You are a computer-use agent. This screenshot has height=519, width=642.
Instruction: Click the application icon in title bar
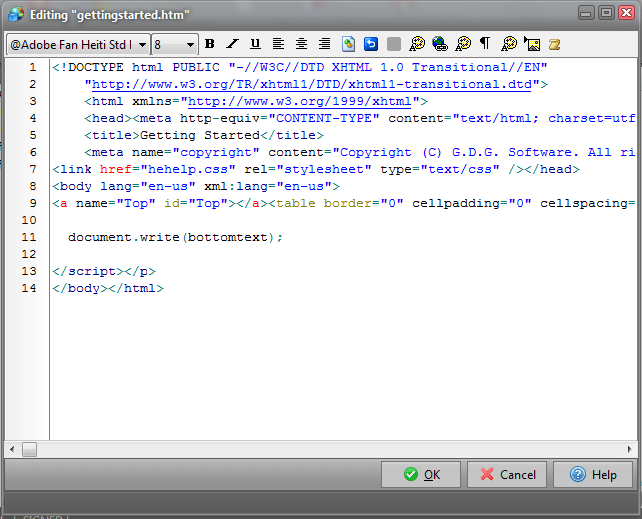click(x=16, y=14)
